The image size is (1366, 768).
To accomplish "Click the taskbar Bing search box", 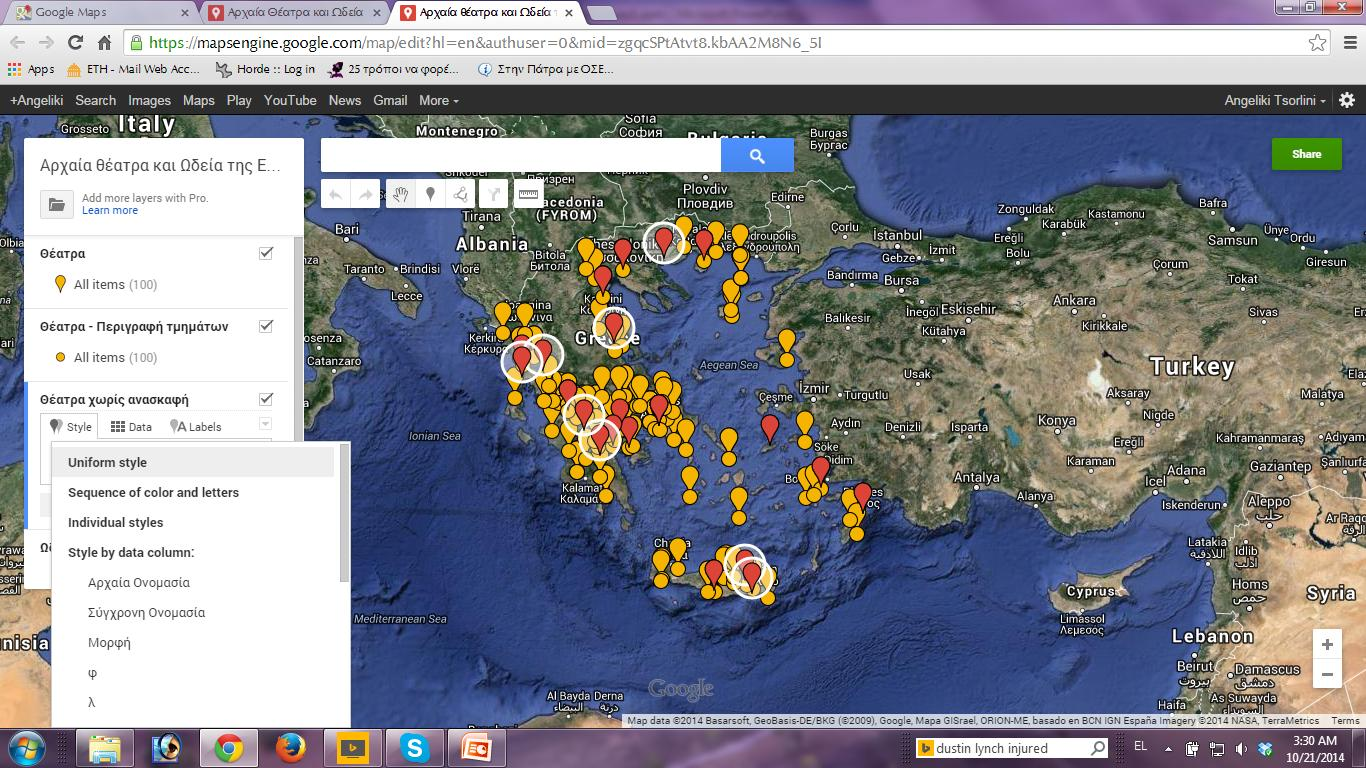I will click(1012, 748).
